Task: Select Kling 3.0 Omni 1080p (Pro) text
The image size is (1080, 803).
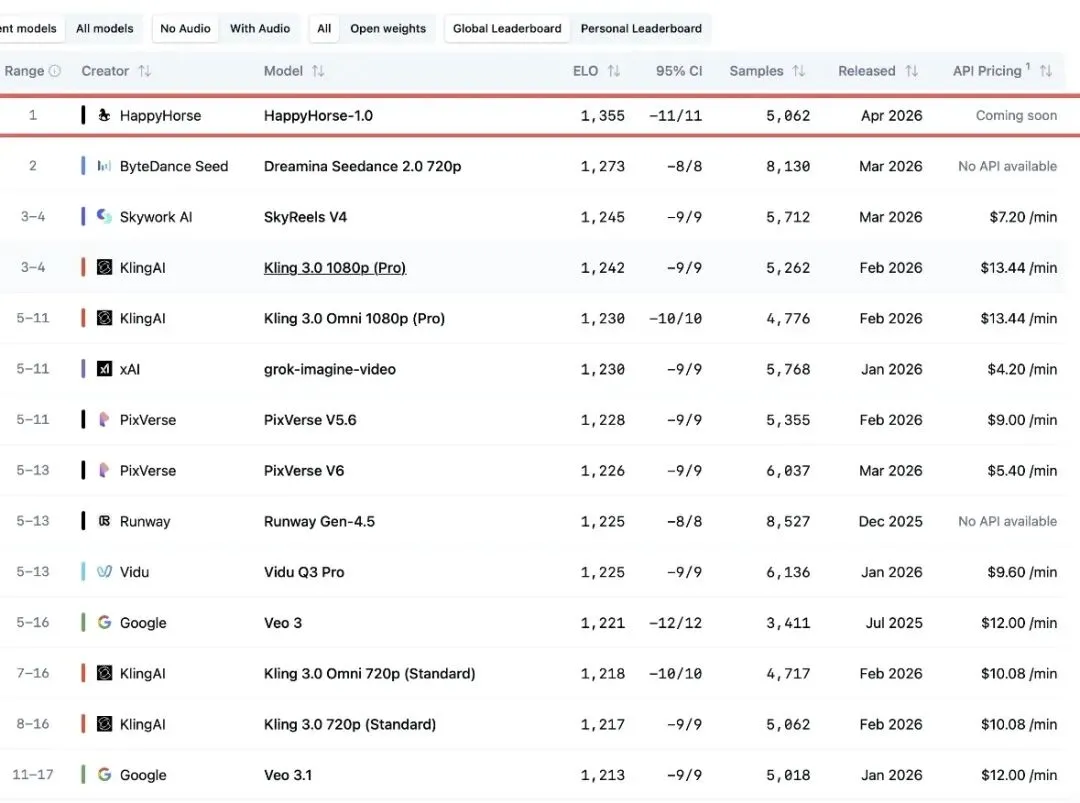Action: tap(354, 318)
